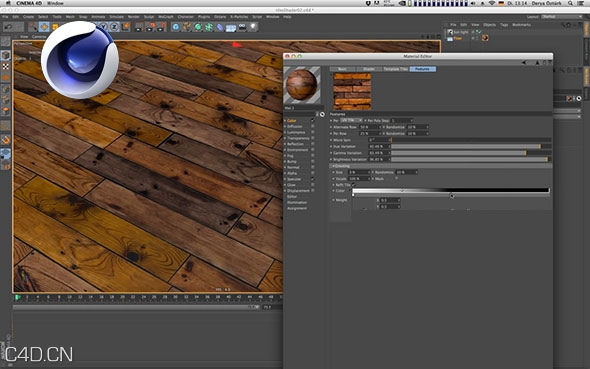The width and height of the screenshot is (590, 369).
Task: Toggle the Z axis lock icon
Action: 114,27
